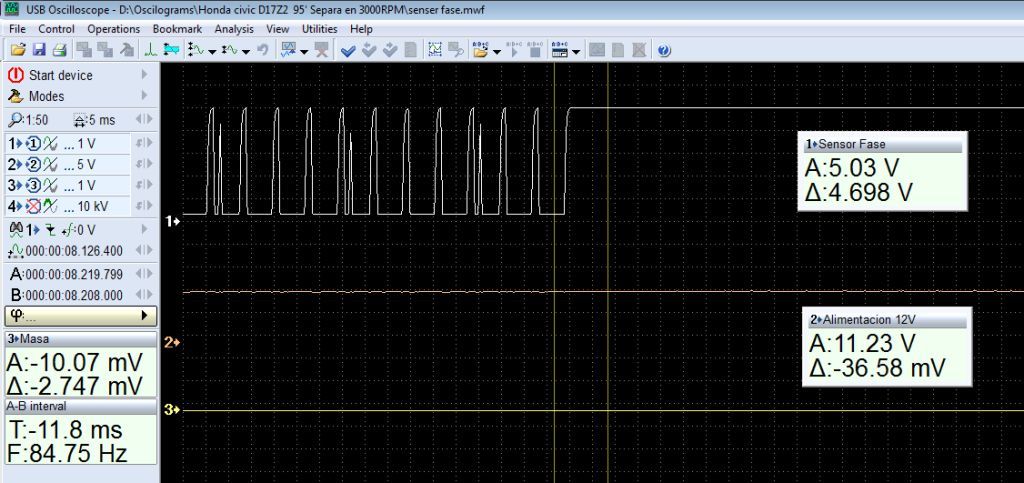Toggle channel 1 enable icon

pyautogui.click(x=33, y=143)
